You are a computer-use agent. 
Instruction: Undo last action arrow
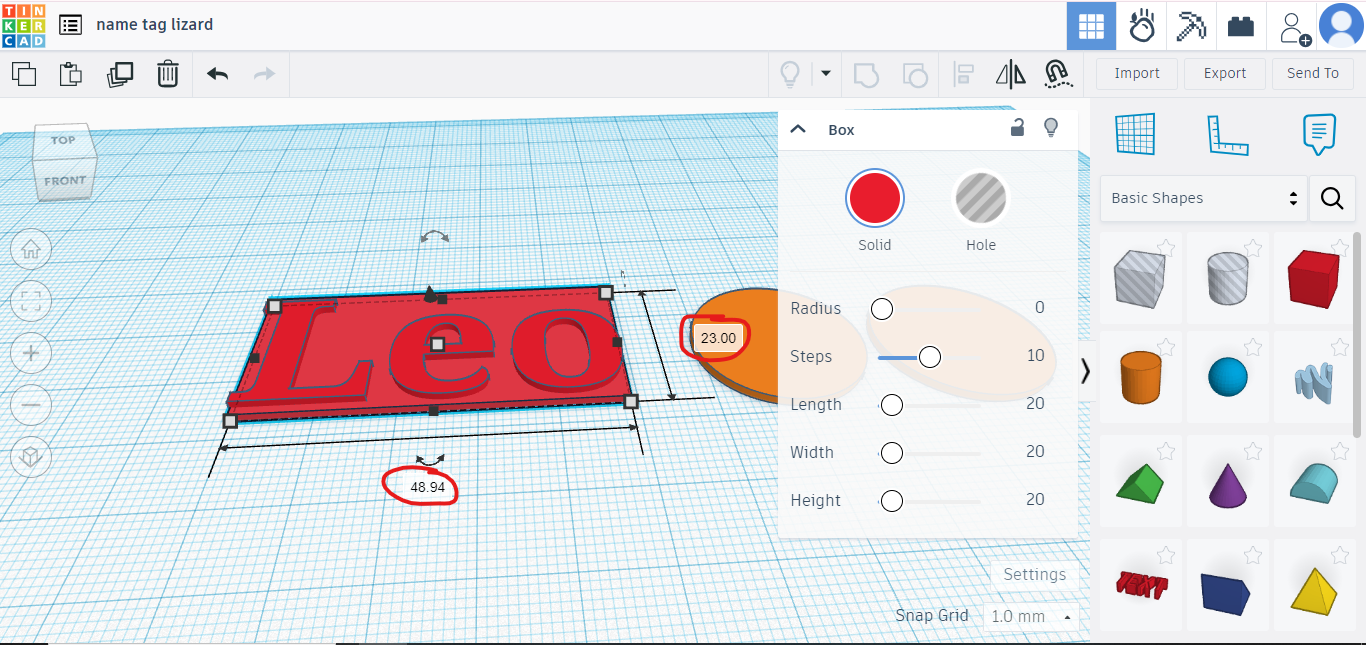[217, 73]
